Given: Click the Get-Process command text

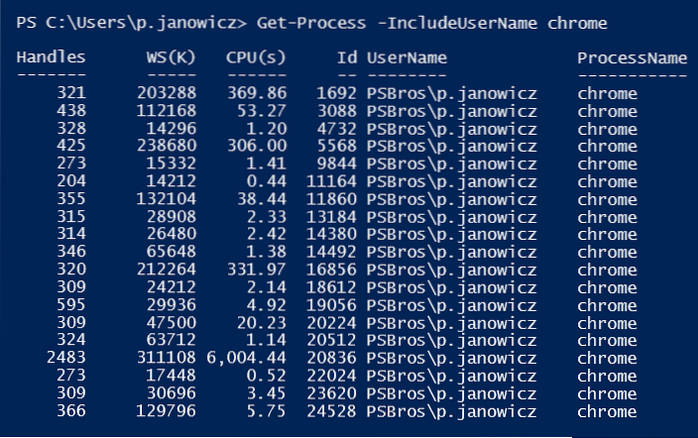Looking at the screenshot, I should click(x=303, y=22).
